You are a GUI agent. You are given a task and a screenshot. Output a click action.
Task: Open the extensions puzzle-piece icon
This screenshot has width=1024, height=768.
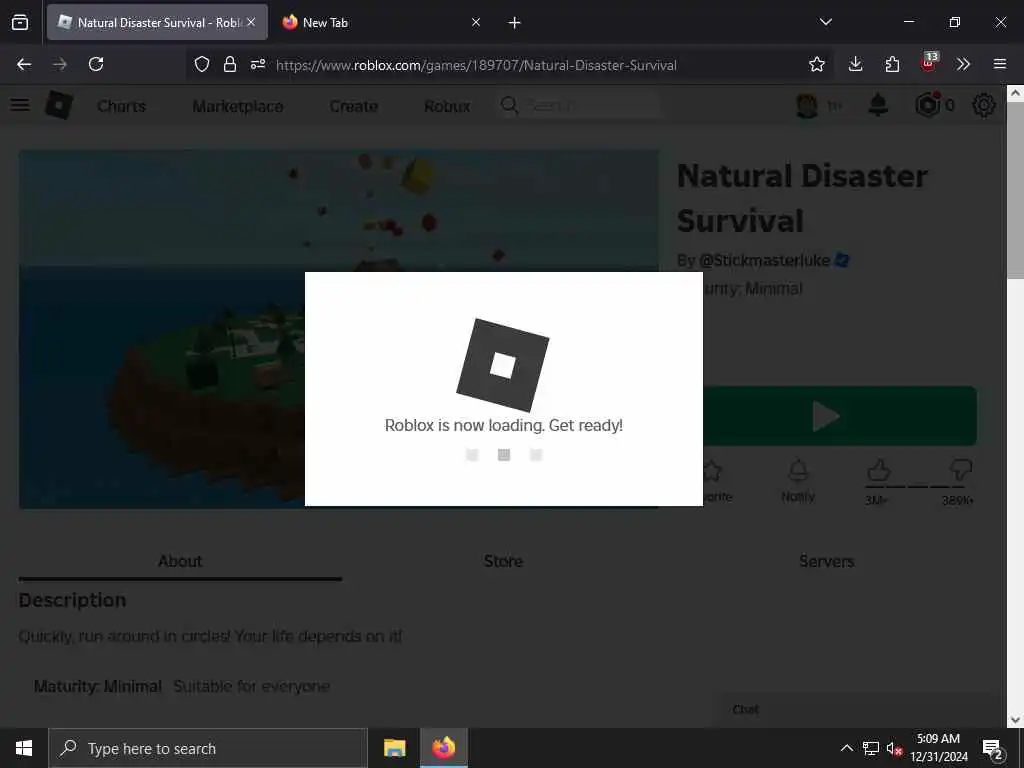(892, 64)
